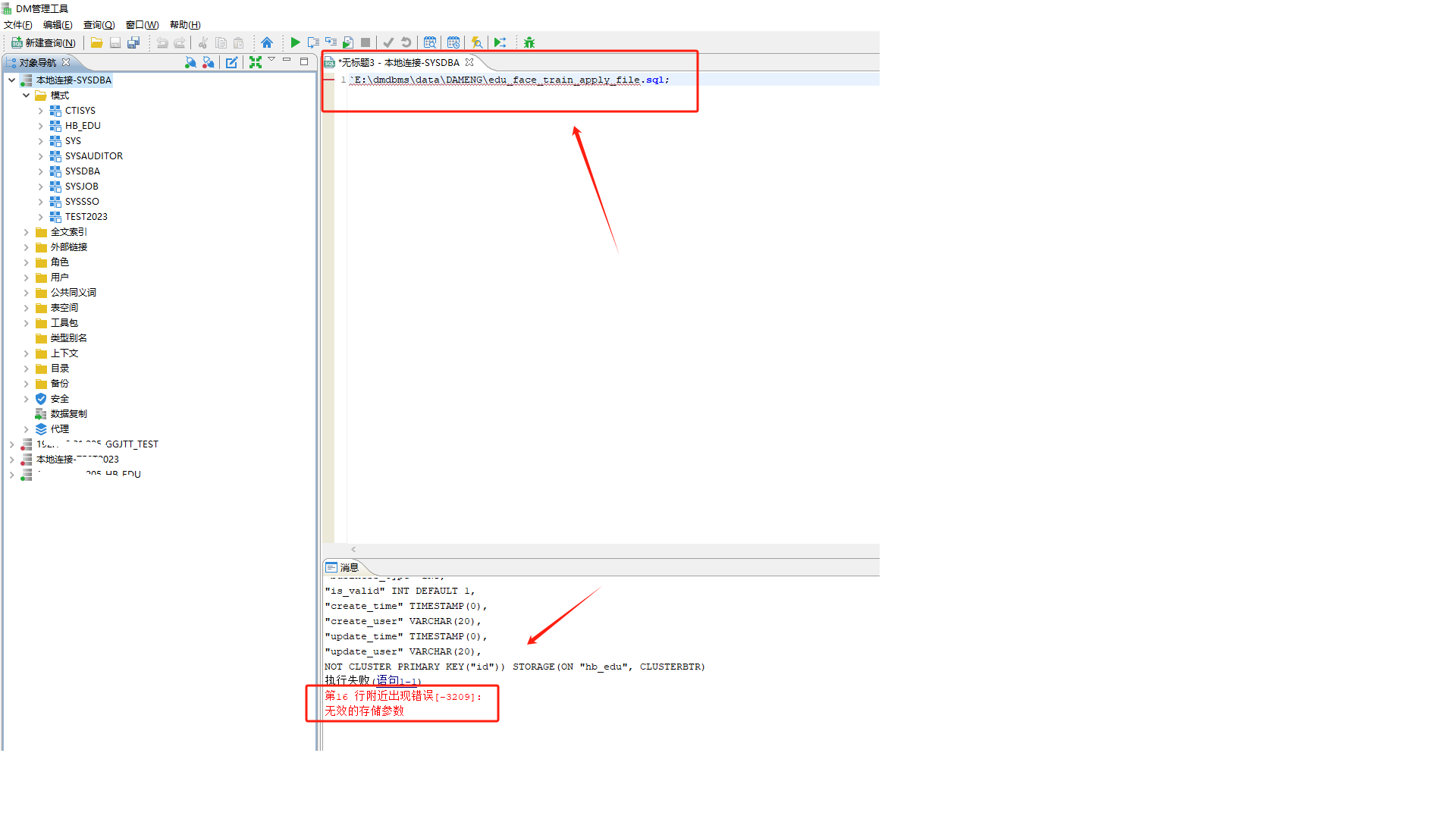Click the green expand-arrows icon in navigator

tap(256, 62)
